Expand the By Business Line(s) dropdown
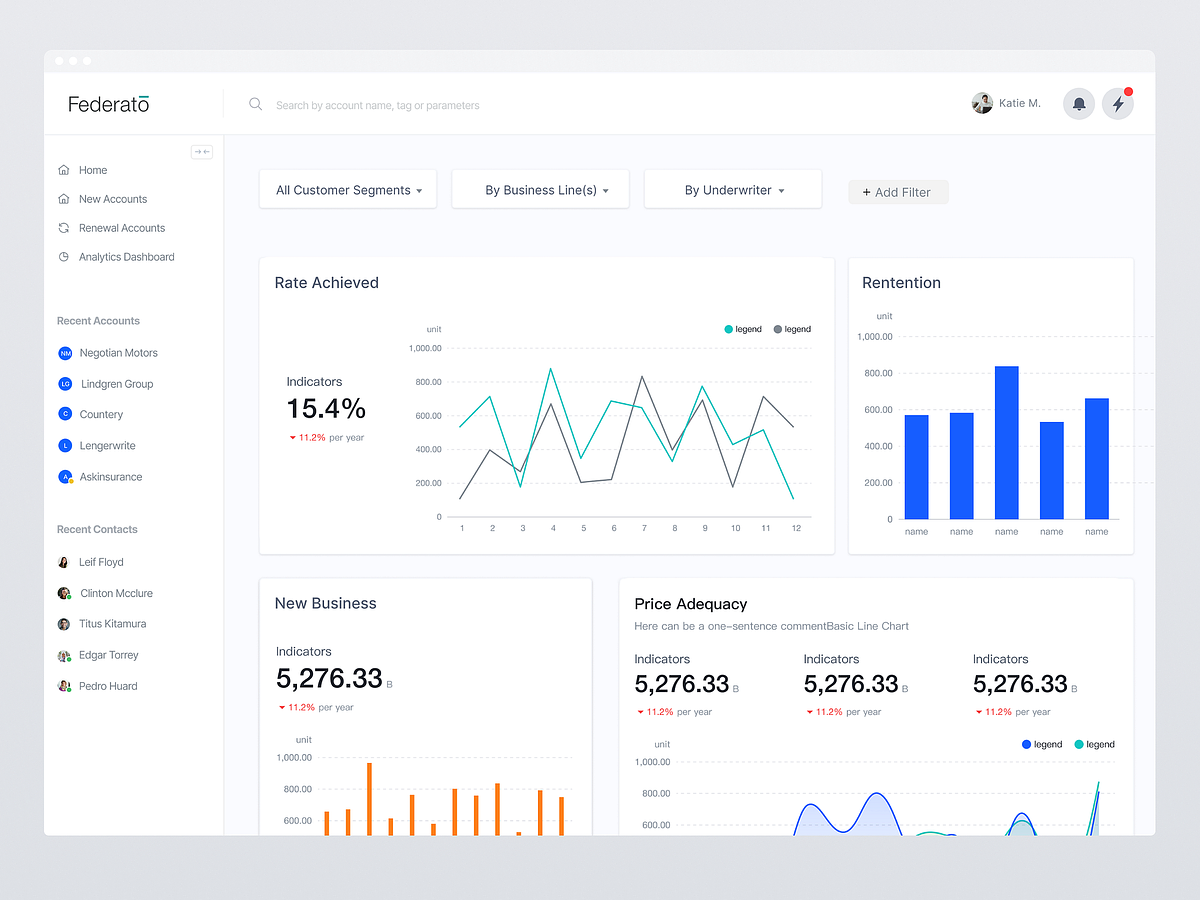 [x=540, y=190]
